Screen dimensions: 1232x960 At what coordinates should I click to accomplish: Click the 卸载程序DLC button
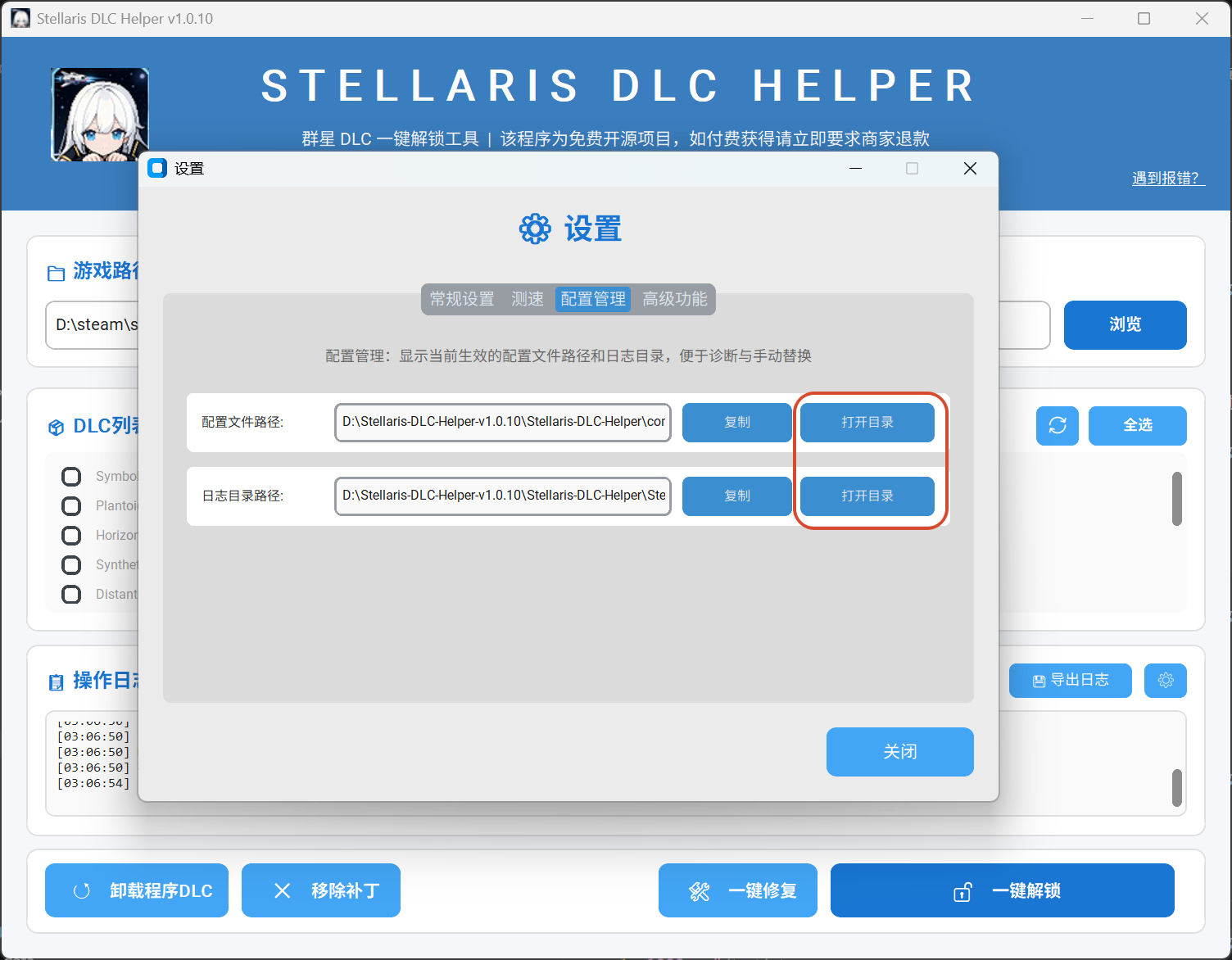[x=137, y=890]
